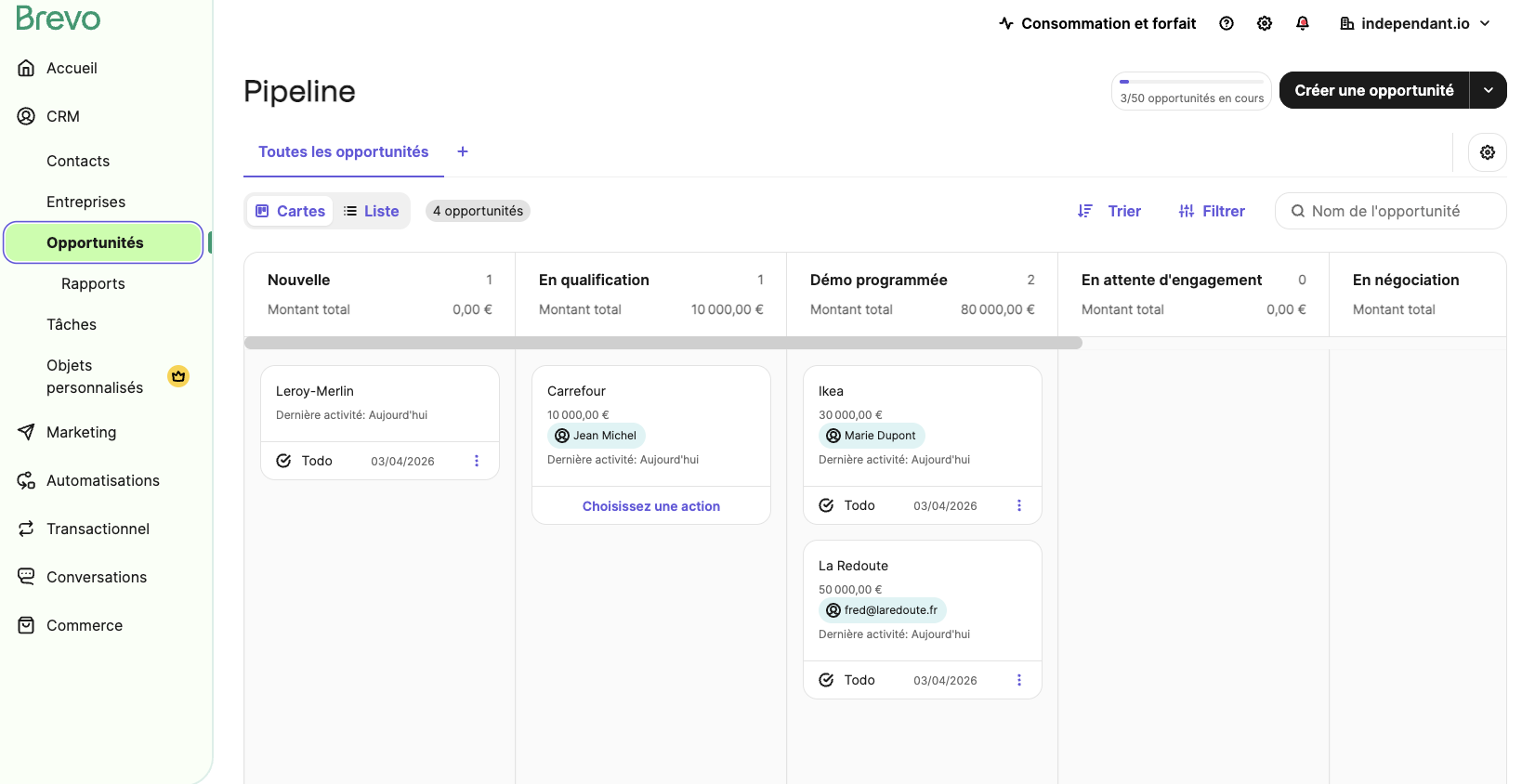Viewport: 1535px width, 784px height.
Task: Go to Contacts in sidebar
Action: (x=78, y=161)
